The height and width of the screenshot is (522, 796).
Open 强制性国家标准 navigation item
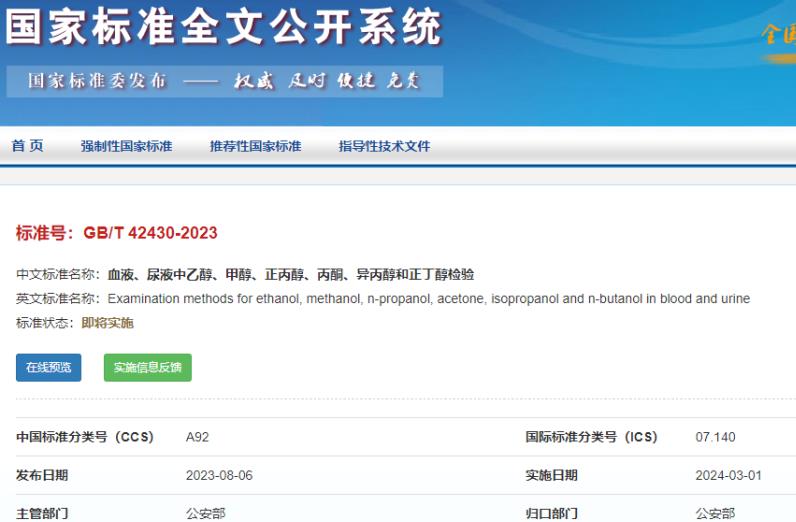(x=126, y=146)
